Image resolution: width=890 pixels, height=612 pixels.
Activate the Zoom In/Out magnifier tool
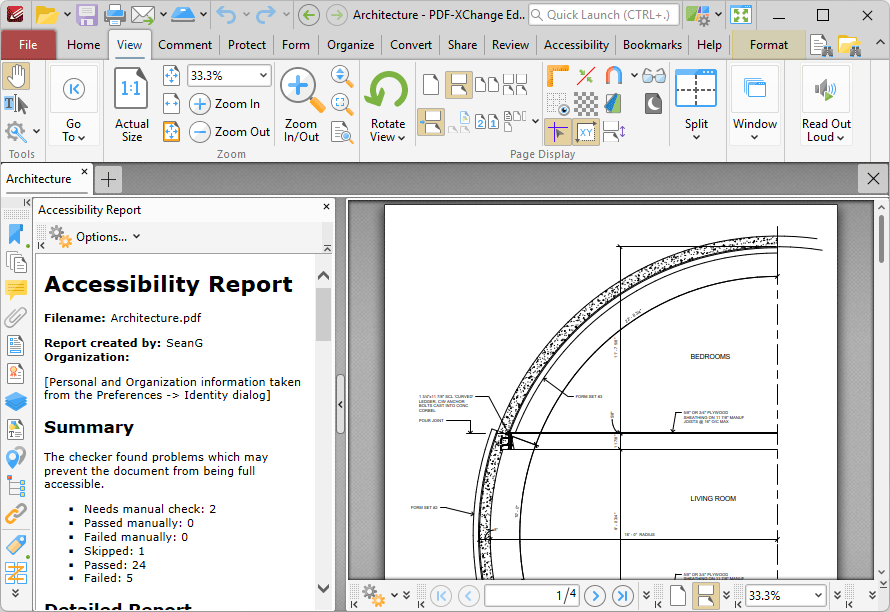pyautogui.click(x=301, y=105)
